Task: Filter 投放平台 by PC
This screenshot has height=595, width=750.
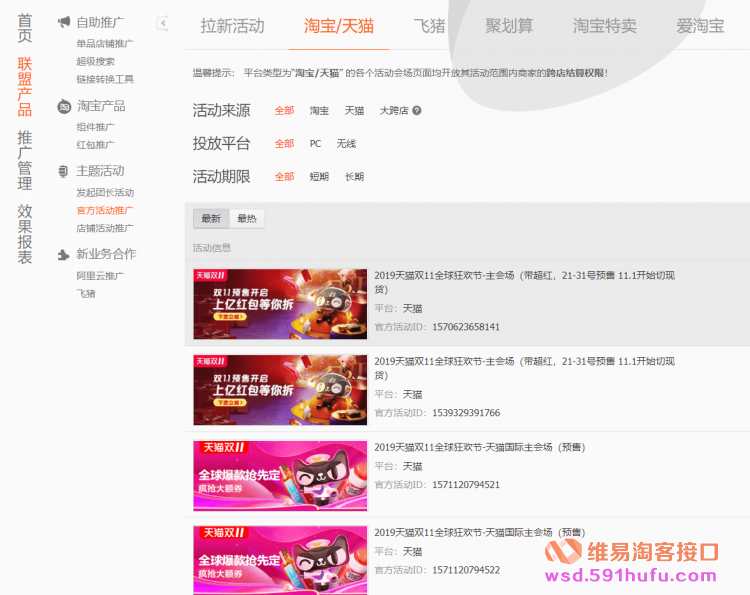Action: [x=315, y=143]
